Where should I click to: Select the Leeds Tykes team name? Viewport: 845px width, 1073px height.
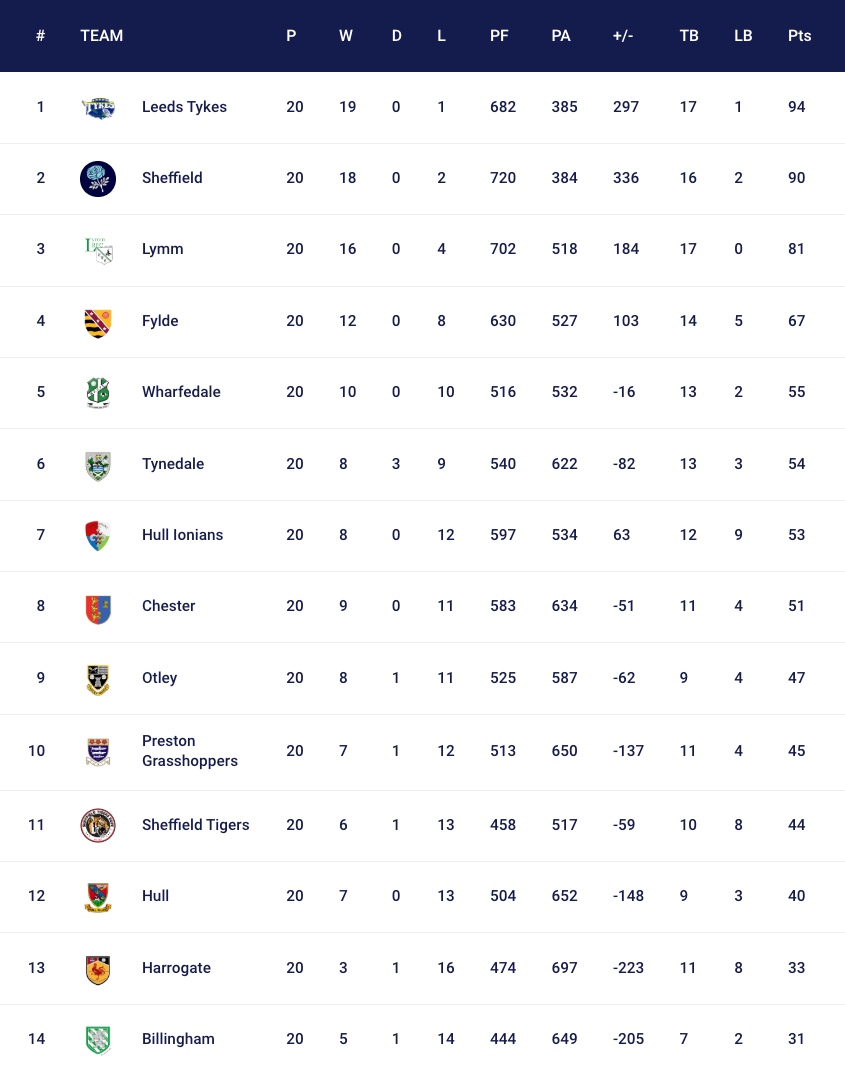click(x=184, y=107)
